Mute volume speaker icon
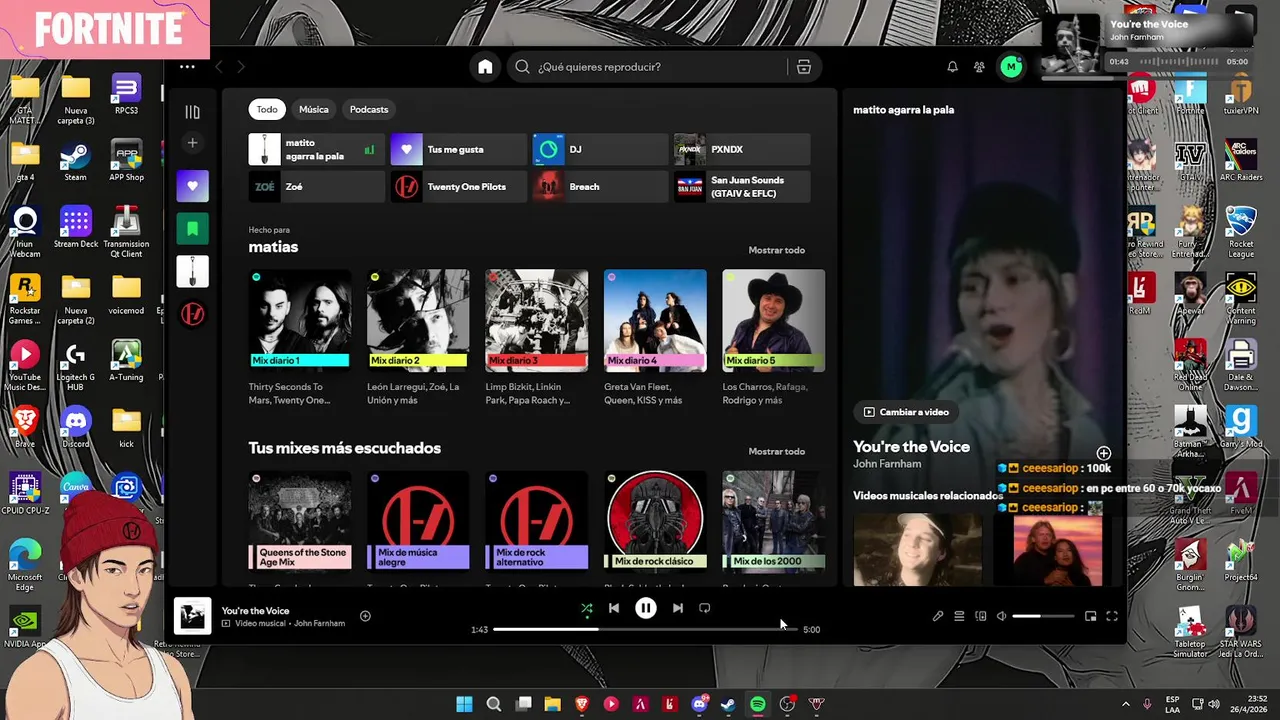1280x720 pixels. [1001, 616]
